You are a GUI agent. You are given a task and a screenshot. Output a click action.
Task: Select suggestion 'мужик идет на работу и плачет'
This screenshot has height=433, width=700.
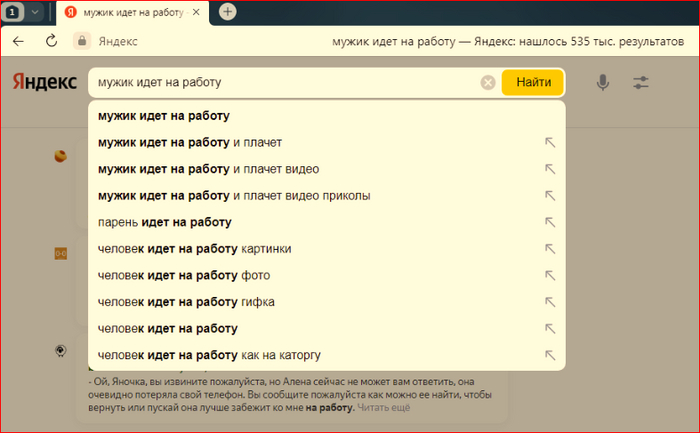click(190, 142)
